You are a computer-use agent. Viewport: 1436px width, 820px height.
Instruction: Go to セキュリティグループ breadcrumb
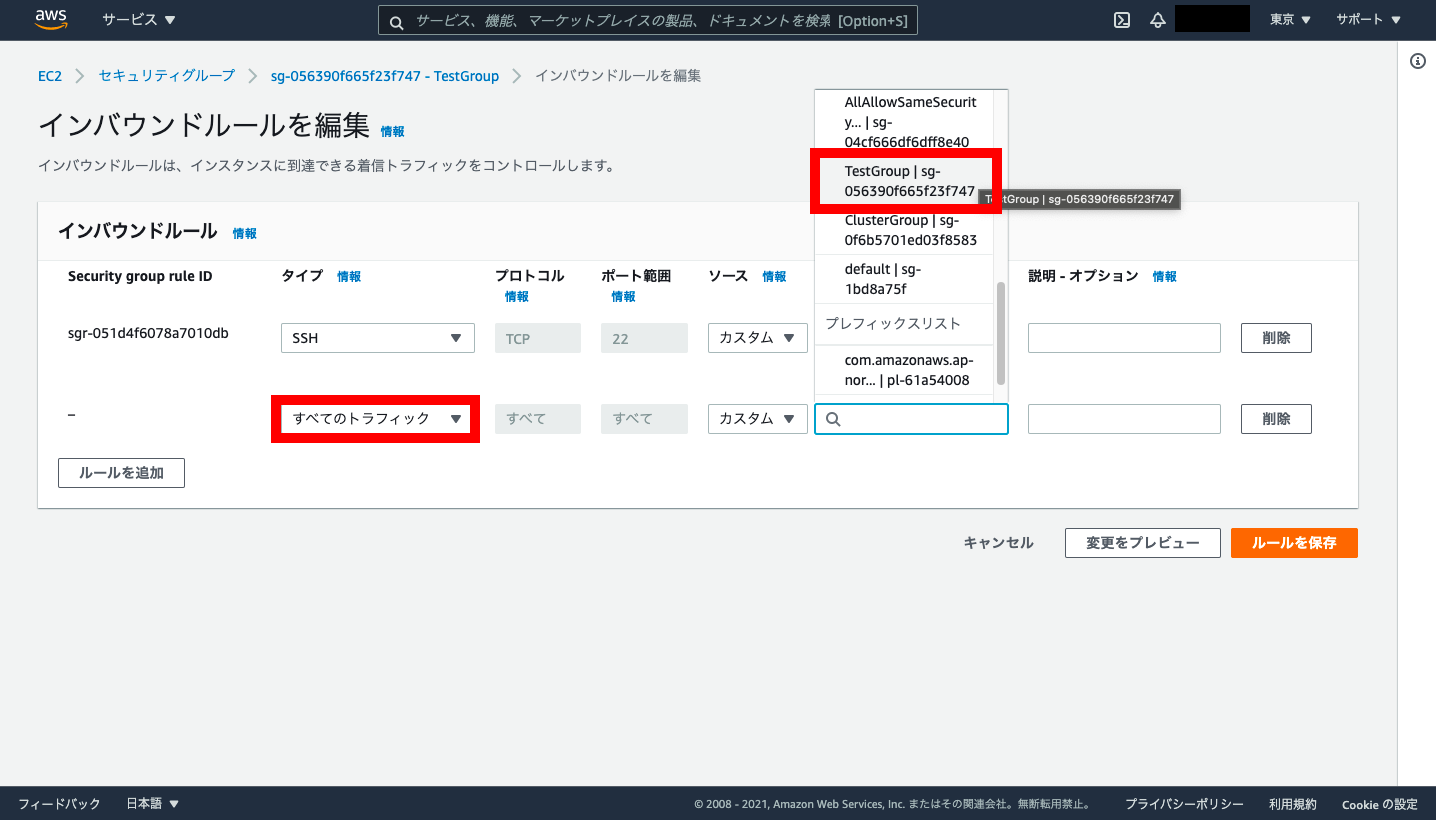click(167, 76)
